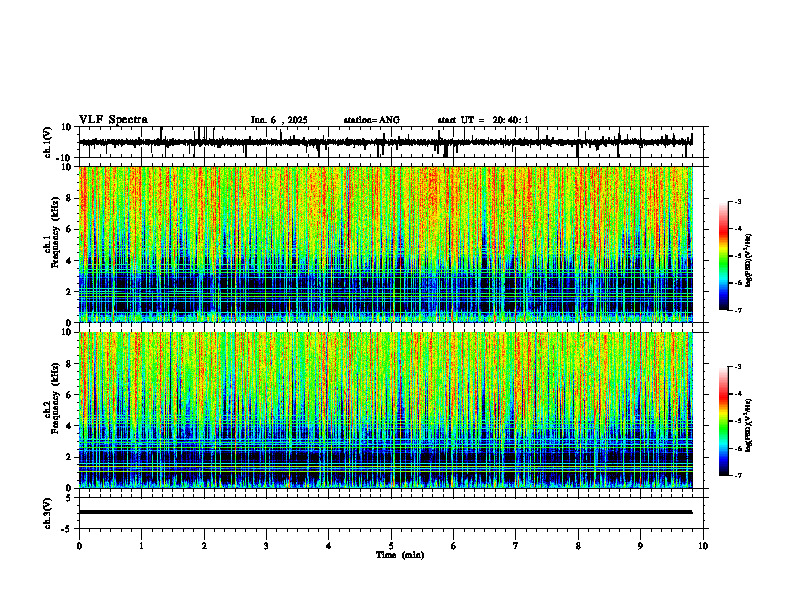Click the "Time (min)" x-axis label
The width and height of the screenshot is (792, 612).
pos(400,555)
